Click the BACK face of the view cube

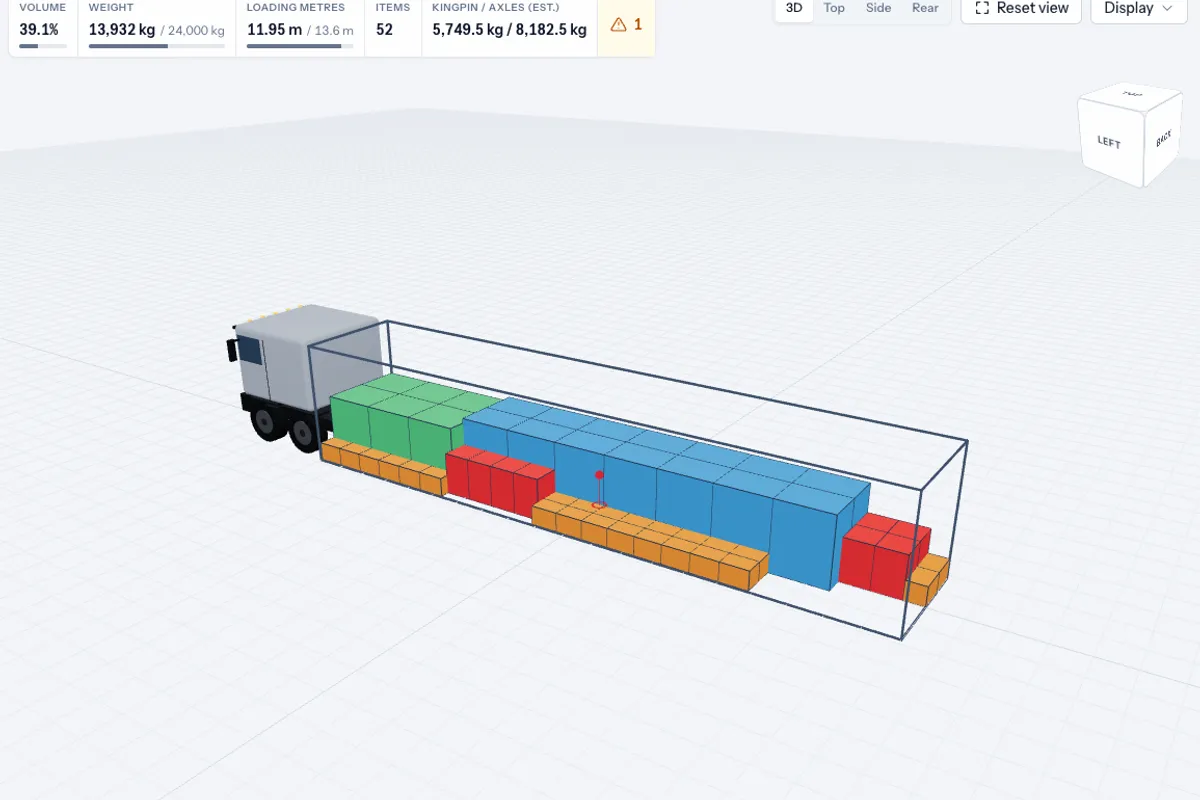(x=1162, y=139)
